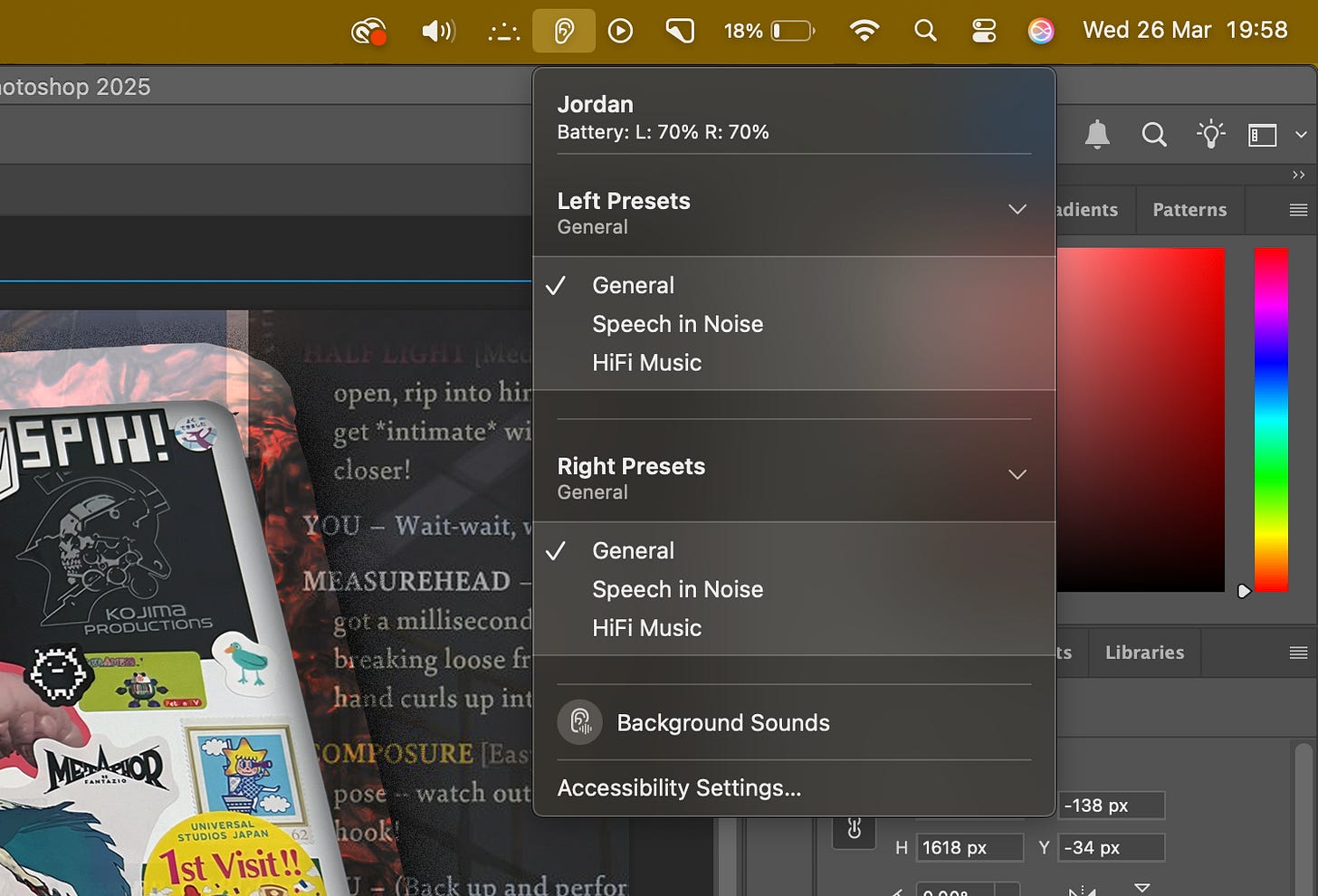Click the pixel face sticker on canvas
1318x896 pixels.
pos(59,674)
